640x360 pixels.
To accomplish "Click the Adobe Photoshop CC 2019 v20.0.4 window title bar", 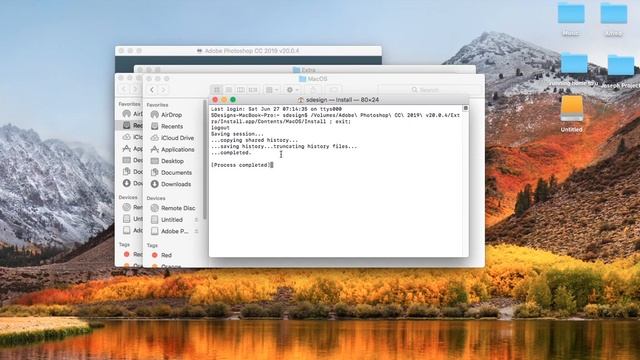I will [248, 51].
